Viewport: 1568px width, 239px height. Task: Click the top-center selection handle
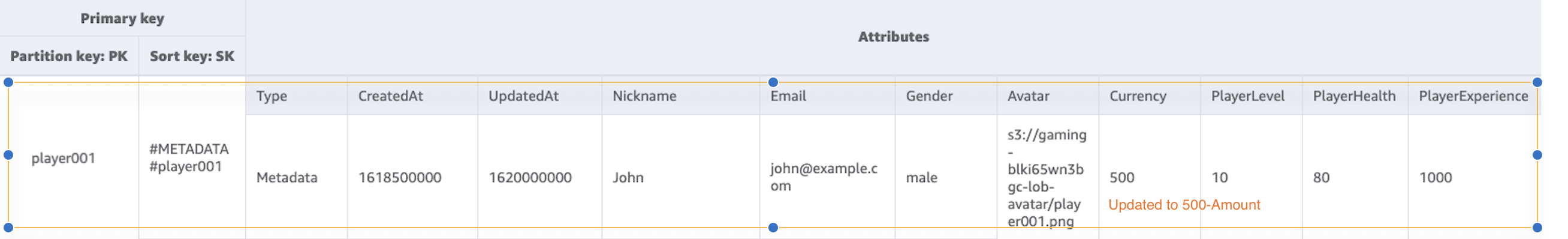point(773,82)
